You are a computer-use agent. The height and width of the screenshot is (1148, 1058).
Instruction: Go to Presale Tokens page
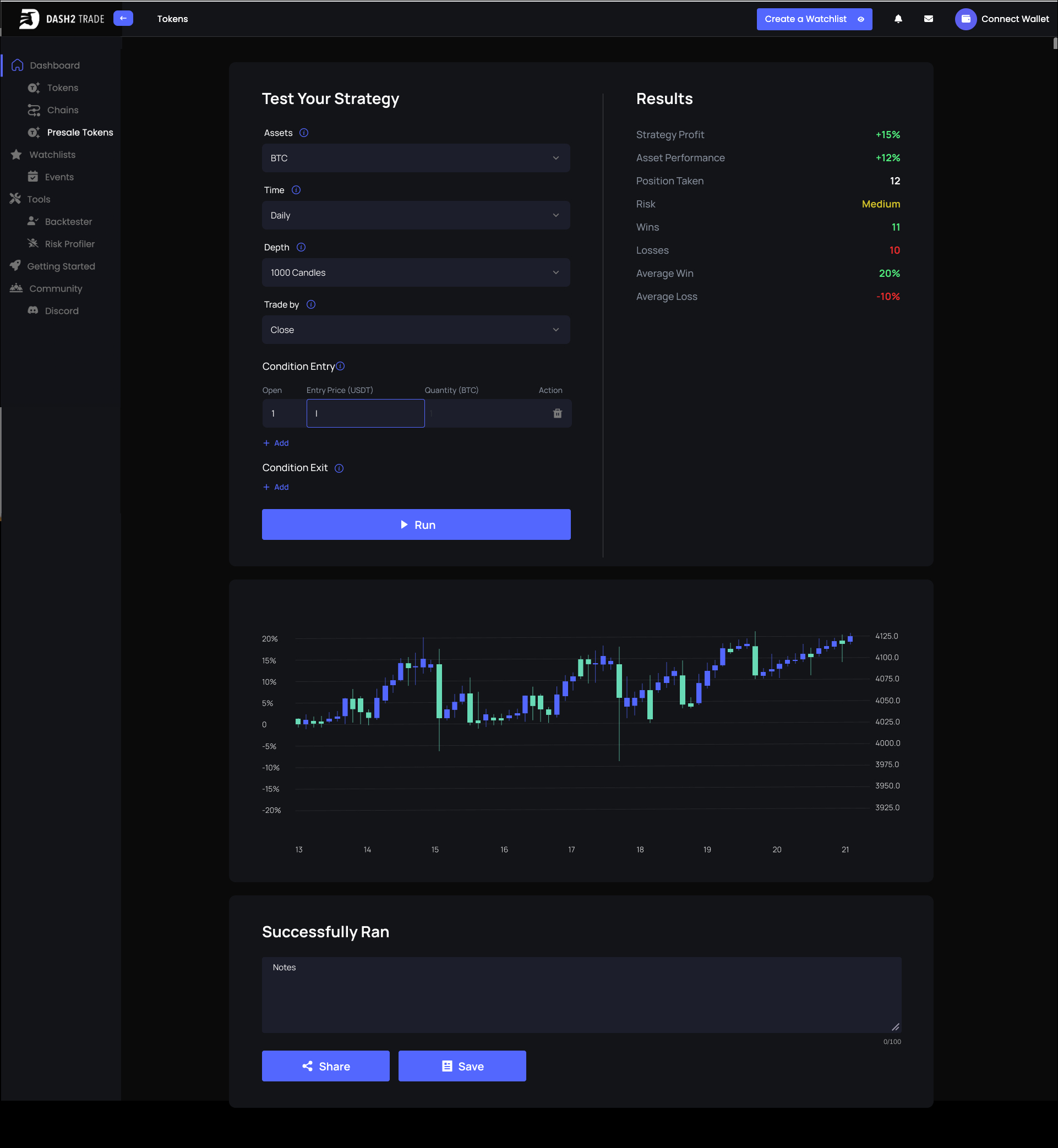pyautogui.click(x=80, y=132)
